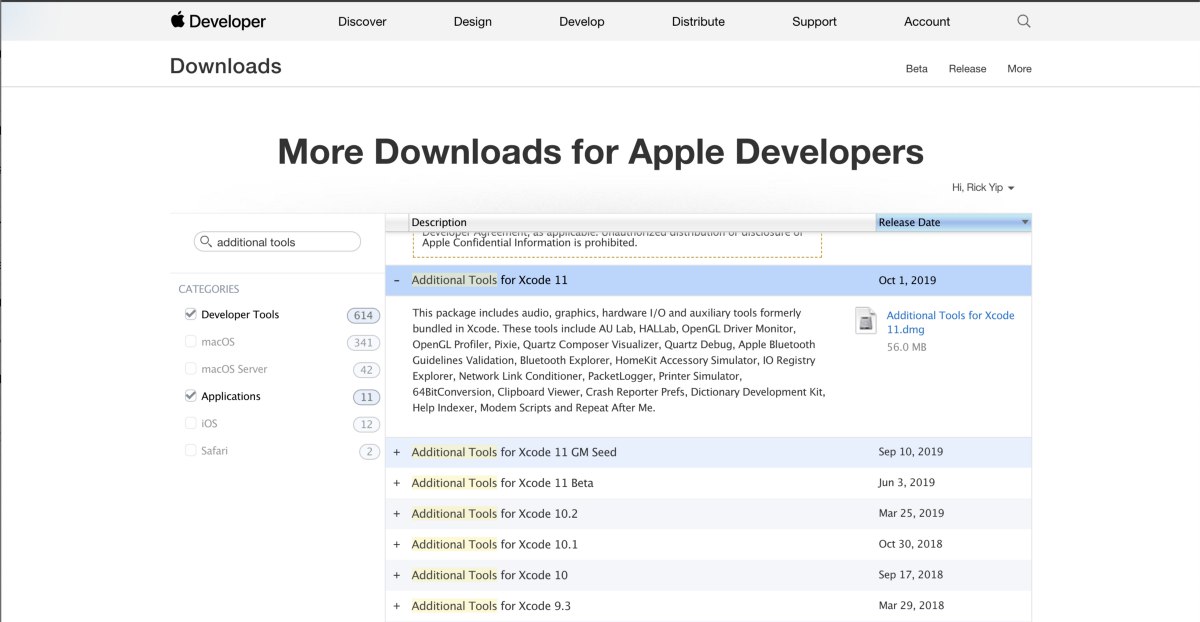This screenshot has height=622, width=1200.
Task: Click the Description column header
Action: tap(642, 222)
